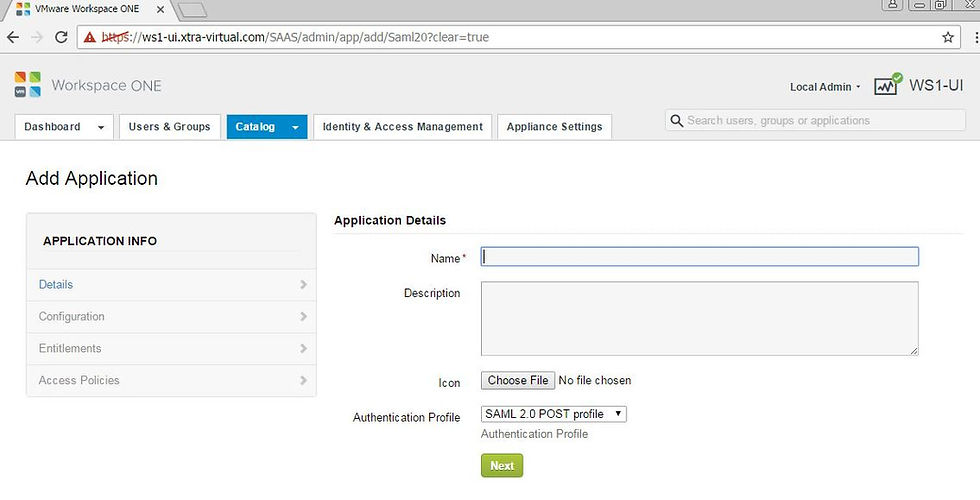Click the browser profile user icon
This screenshot has width=980, height=500.
point(892,4)
